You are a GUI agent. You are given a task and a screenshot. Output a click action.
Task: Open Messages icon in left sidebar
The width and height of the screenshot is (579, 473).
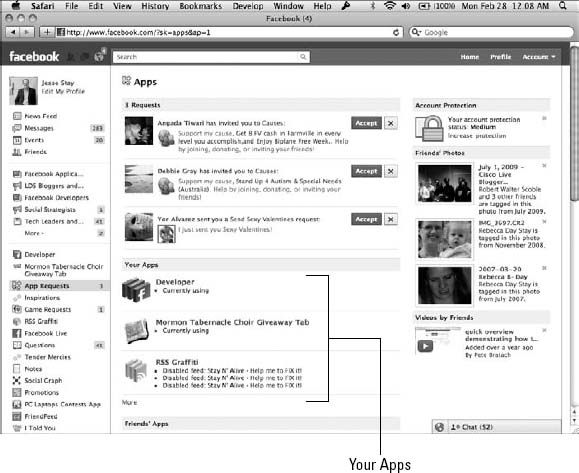pyautogui.click(x=17, y=128)
